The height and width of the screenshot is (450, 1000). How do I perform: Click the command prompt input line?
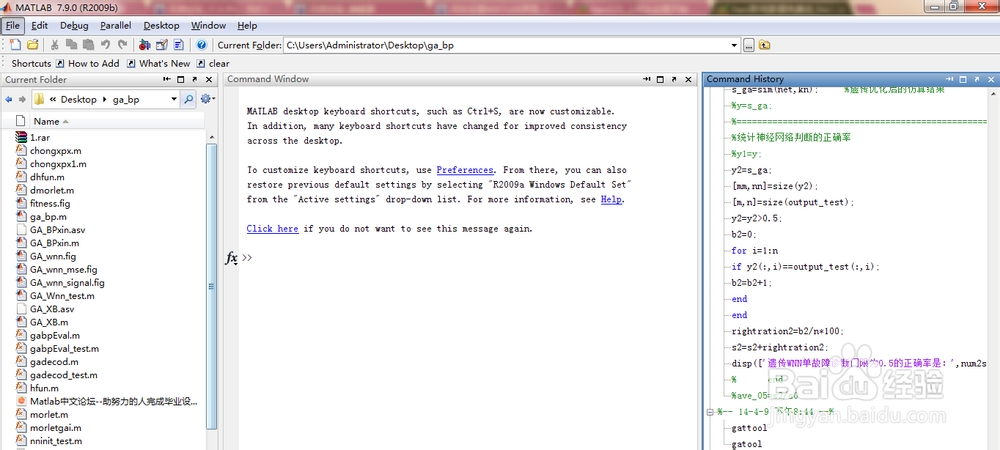[469, 258]
